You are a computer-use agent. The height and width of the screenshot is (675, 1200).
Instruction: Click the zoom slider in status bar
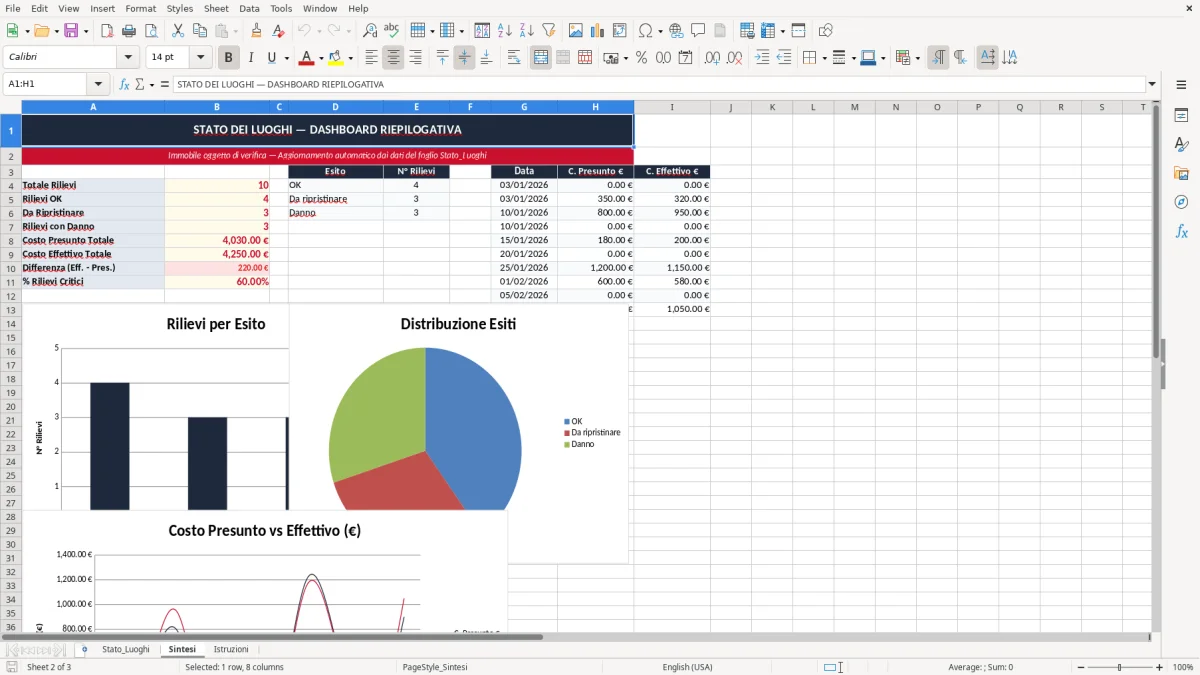(x=1120, y=667)
